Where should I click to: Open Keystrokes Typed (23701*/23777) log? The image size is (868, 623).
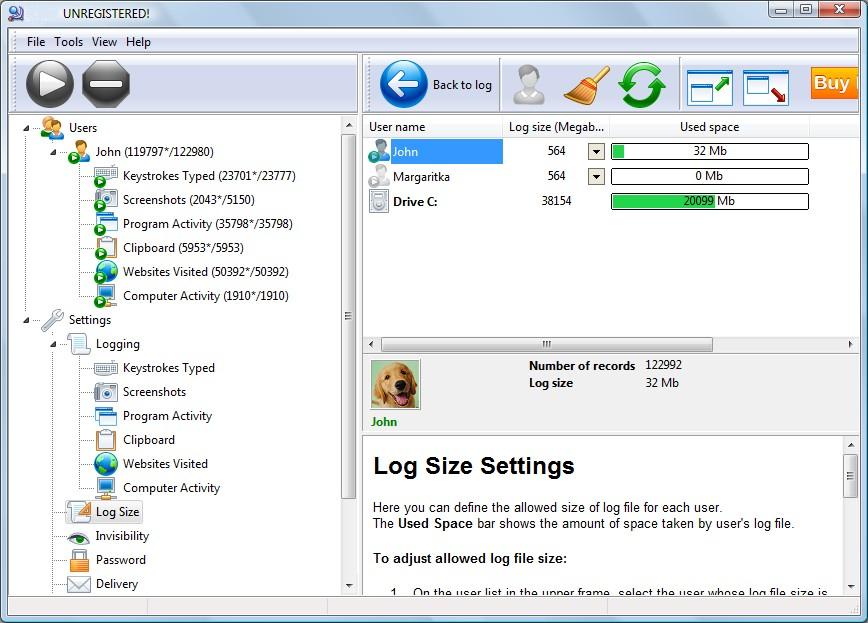pos(209,176)
